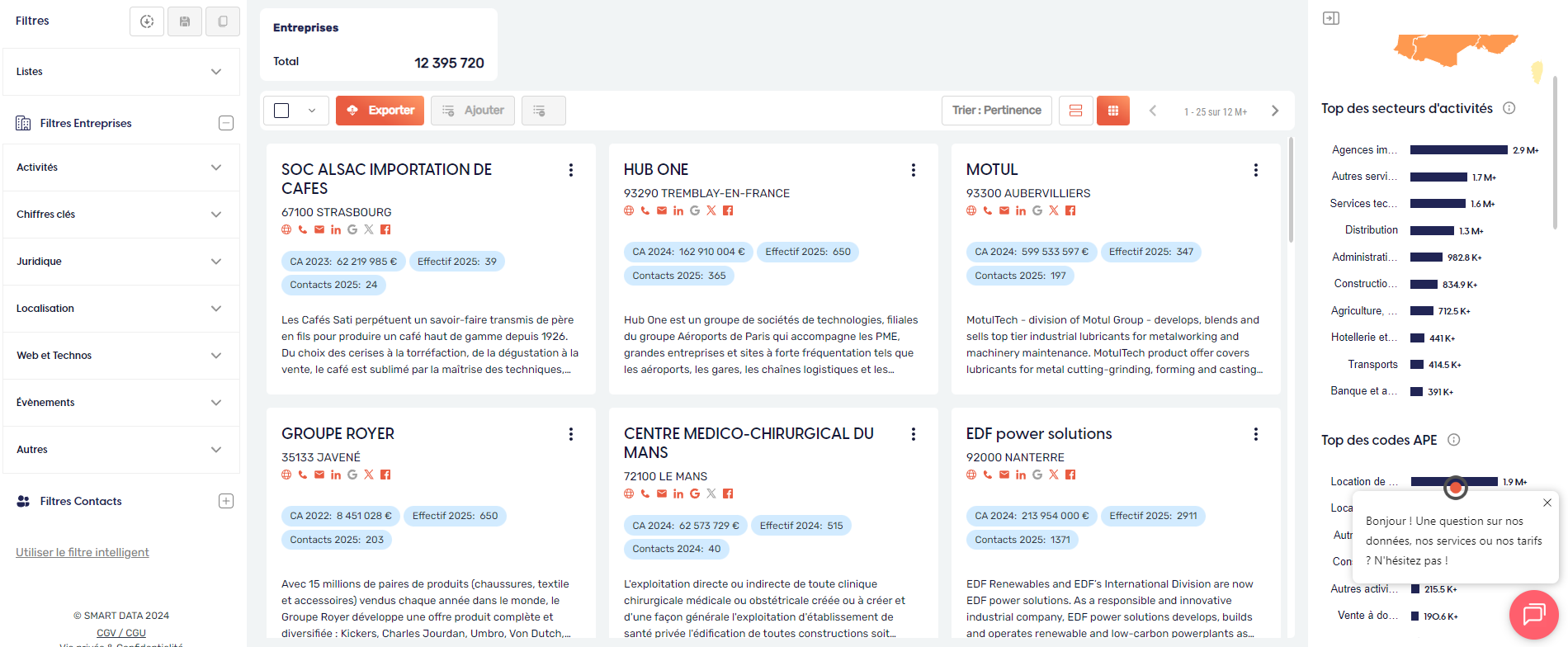The width and height of the screenshot is (1568, 647).
Task: Click the list view layout icon
Action: [x=1075, y=111]
